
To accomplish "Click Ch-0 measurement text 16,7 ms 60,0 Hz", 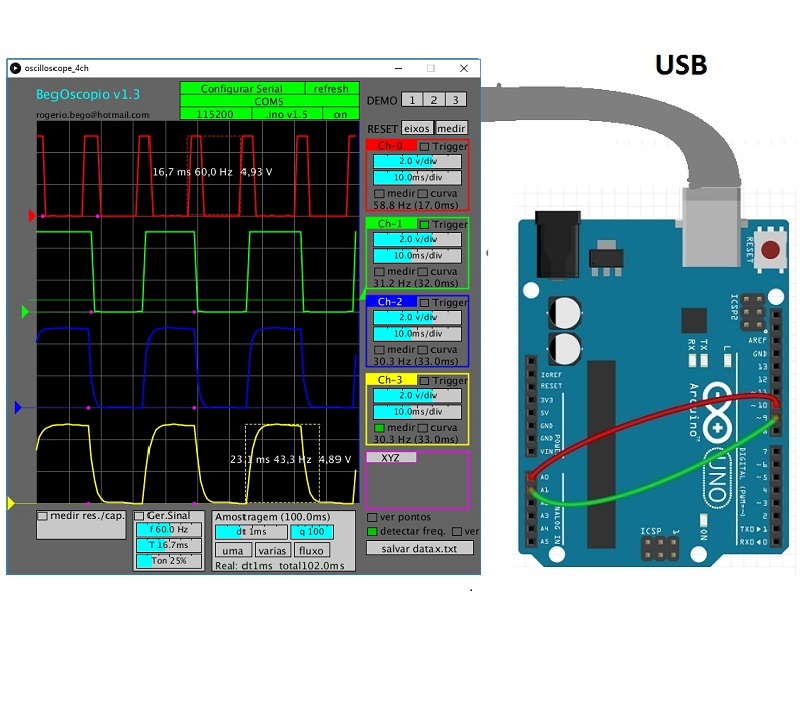I will coord(192,172).
